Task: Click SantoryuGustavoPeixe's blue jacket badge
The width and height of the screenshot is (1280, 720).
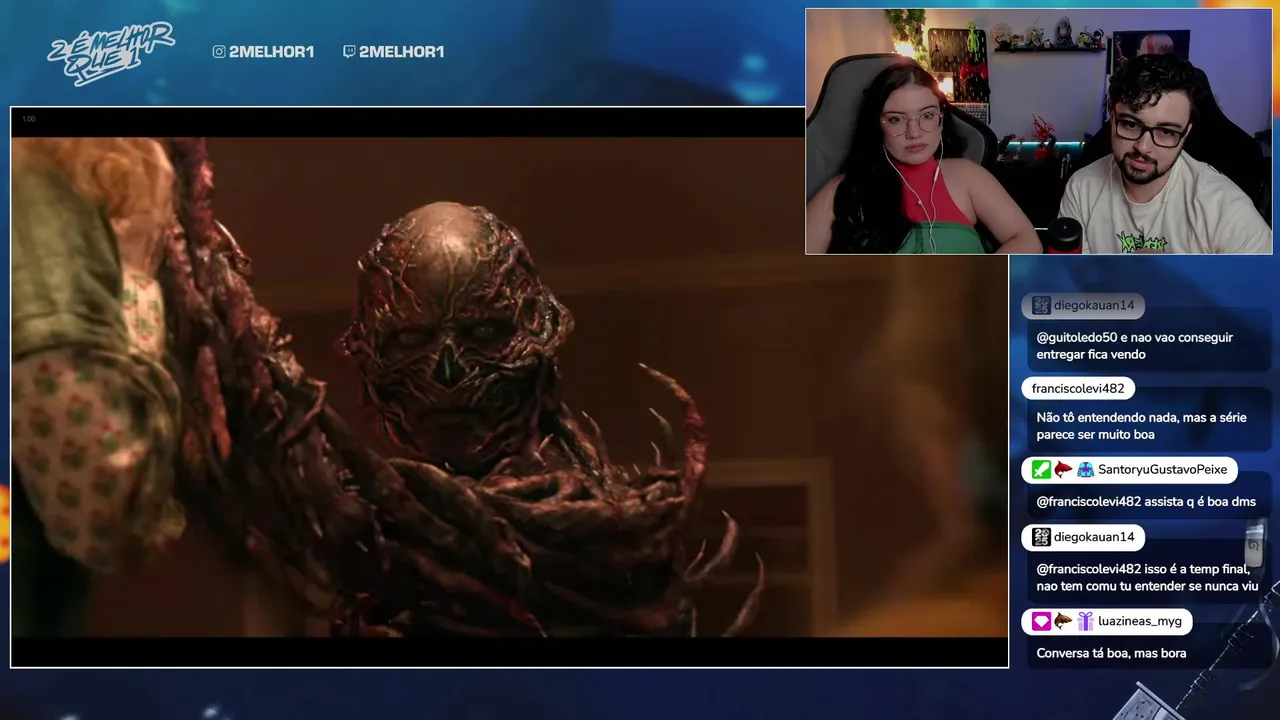Action: coord(1085,470)
